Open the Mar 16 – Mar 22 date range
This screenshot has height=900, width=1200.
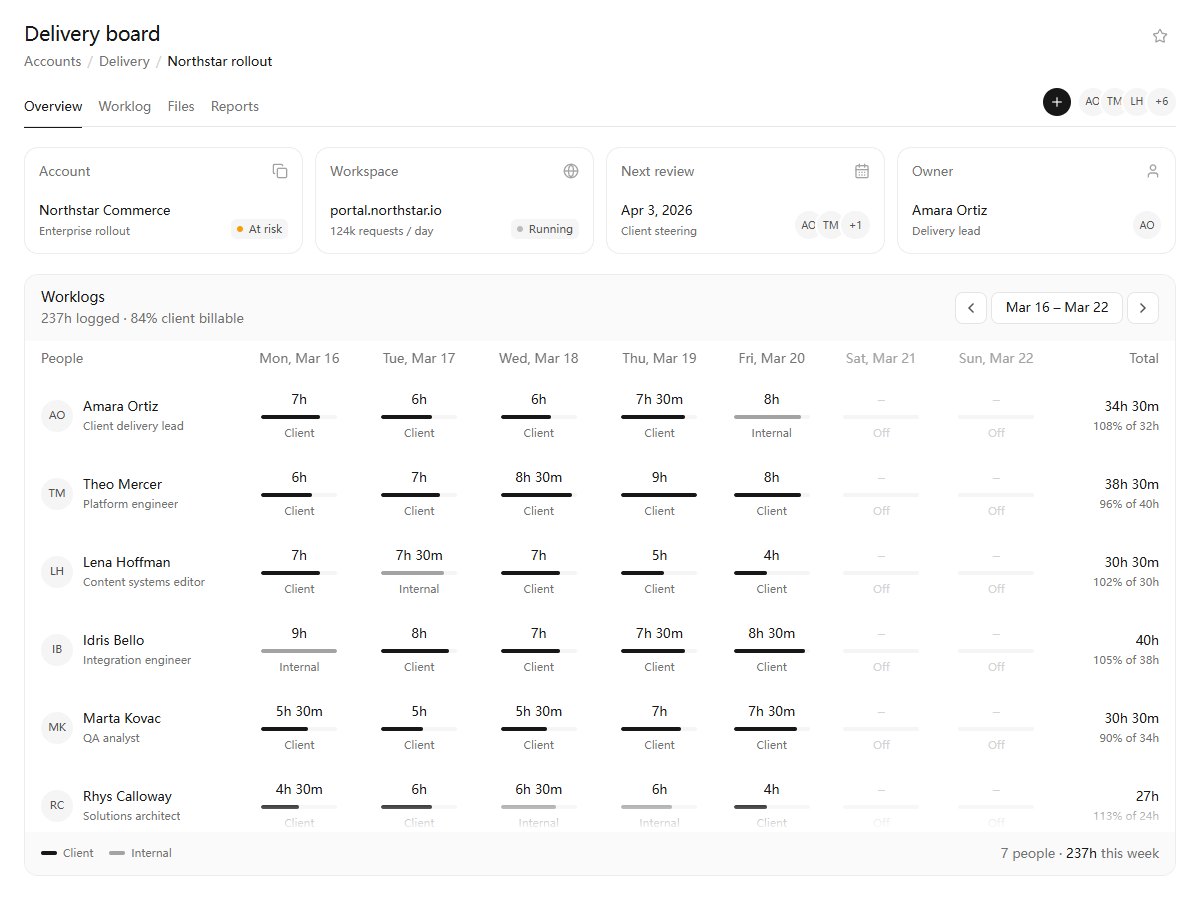tap(1057, 307)
